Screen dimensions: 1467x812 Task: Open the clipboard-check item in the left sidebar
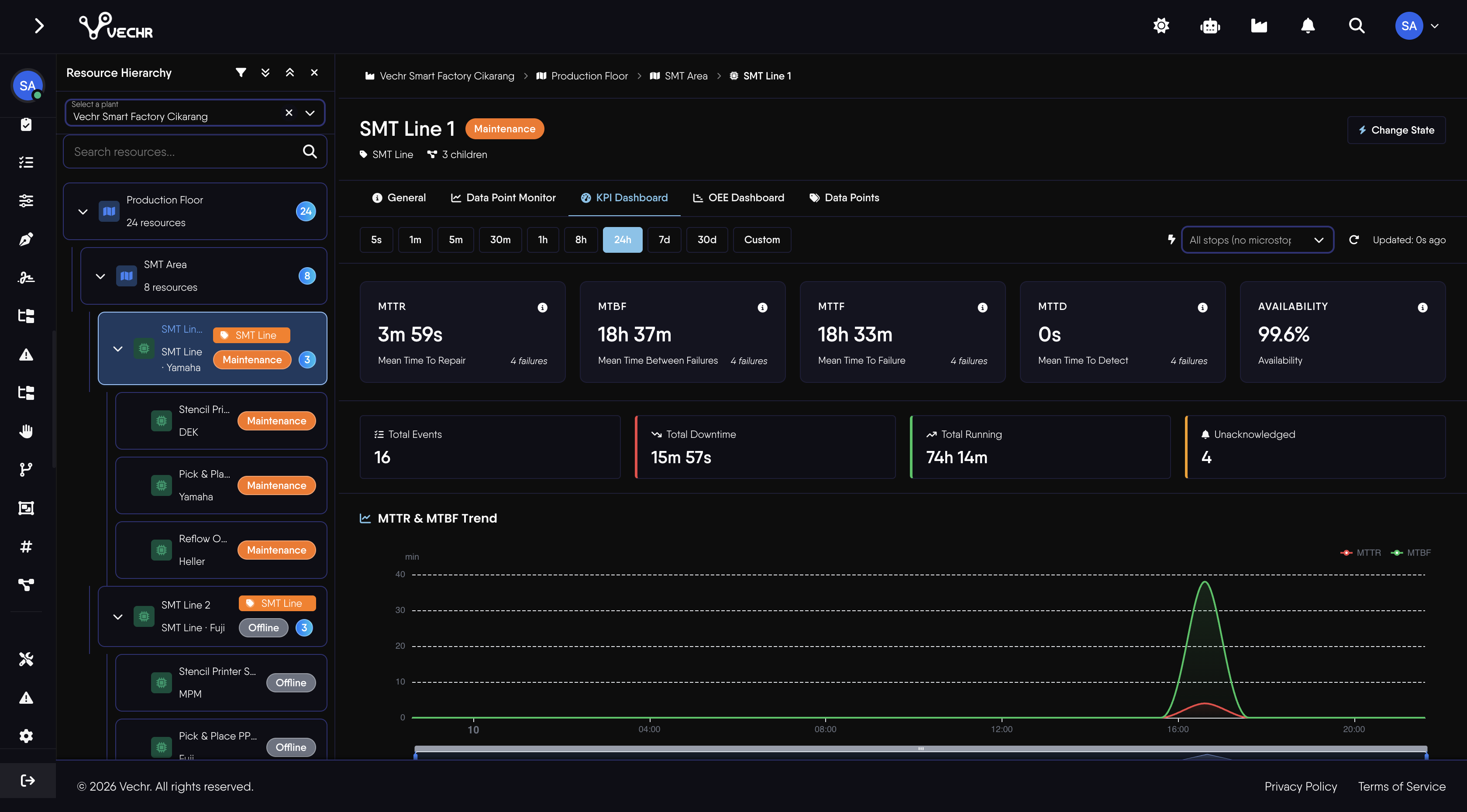26,124
